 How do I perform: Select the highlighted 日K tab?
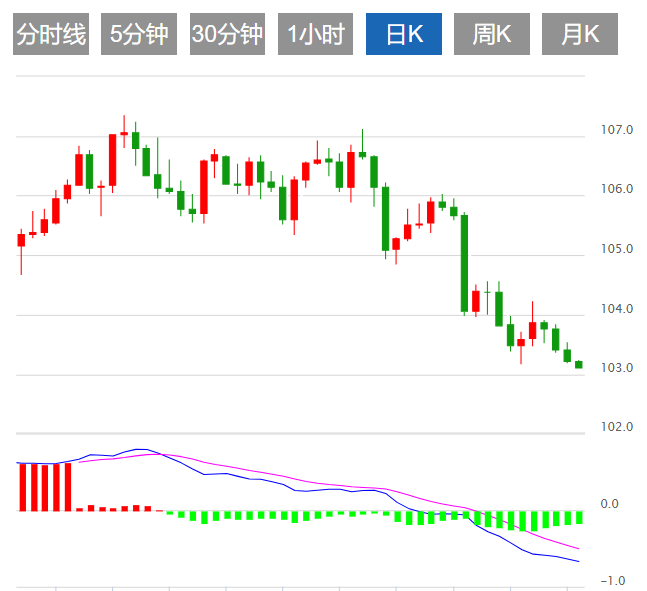(x=404, y=35)
